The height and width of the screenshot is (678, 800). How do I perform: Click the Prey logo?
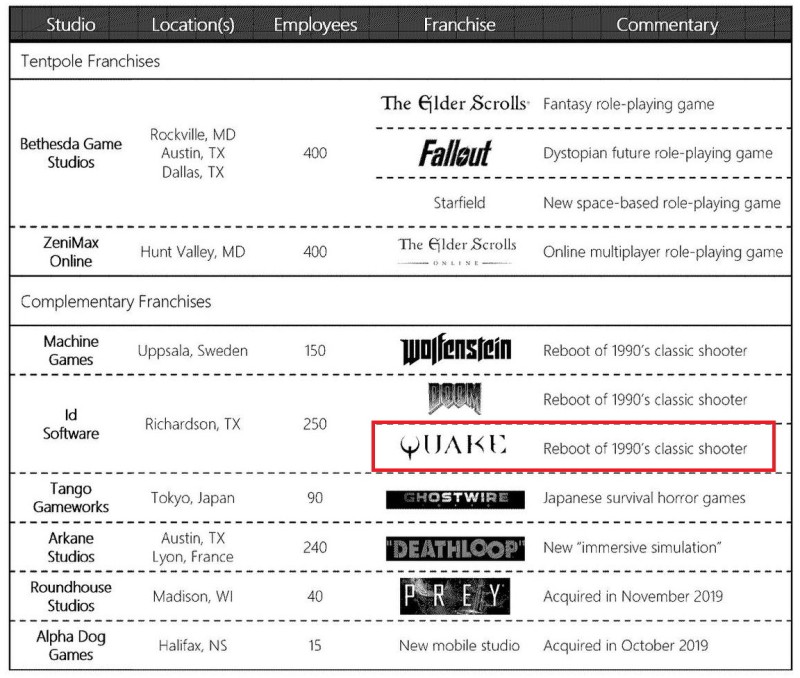click(455, 596)
